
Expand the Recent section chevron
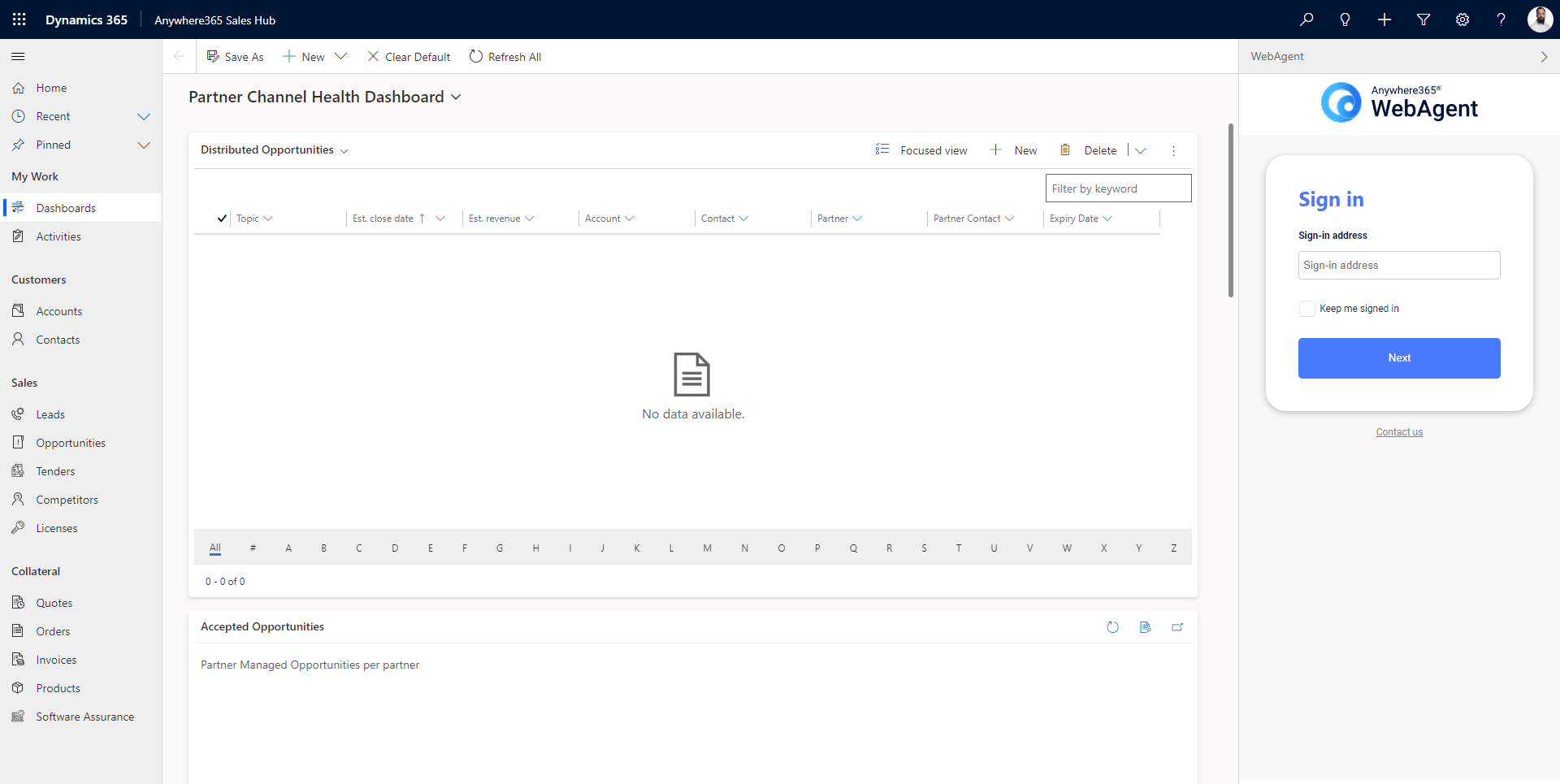point(144,117)
